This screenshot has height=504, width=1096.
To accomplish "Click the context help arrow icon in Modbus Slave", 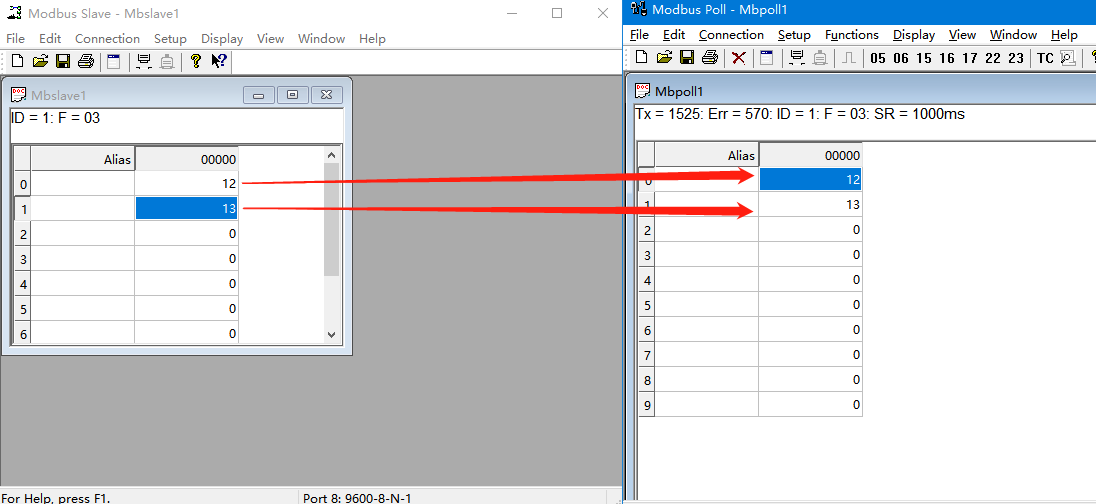I will [219, 61].
